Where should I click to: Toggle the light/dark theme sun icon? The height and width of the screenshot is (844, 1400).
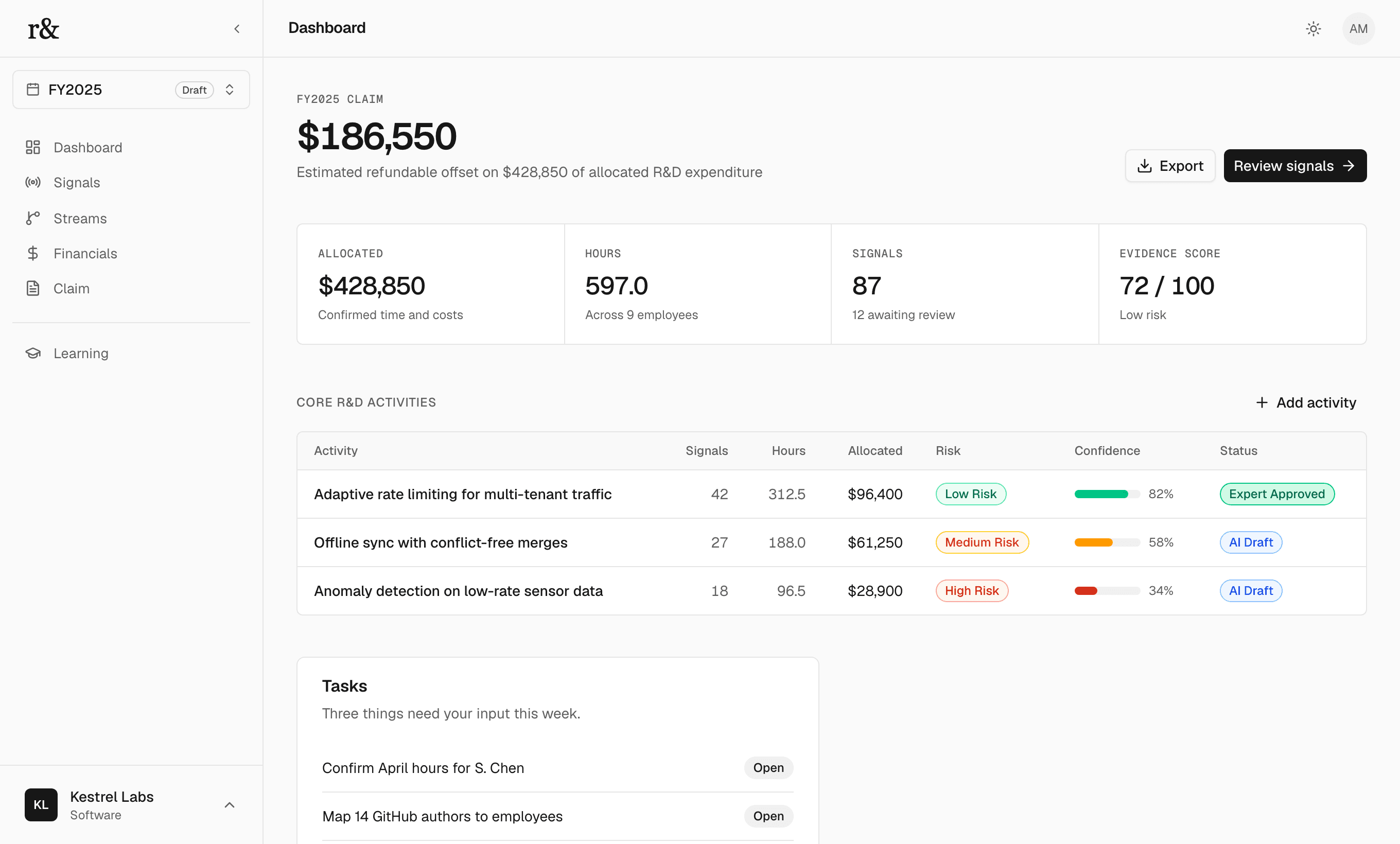point(1313,28)
